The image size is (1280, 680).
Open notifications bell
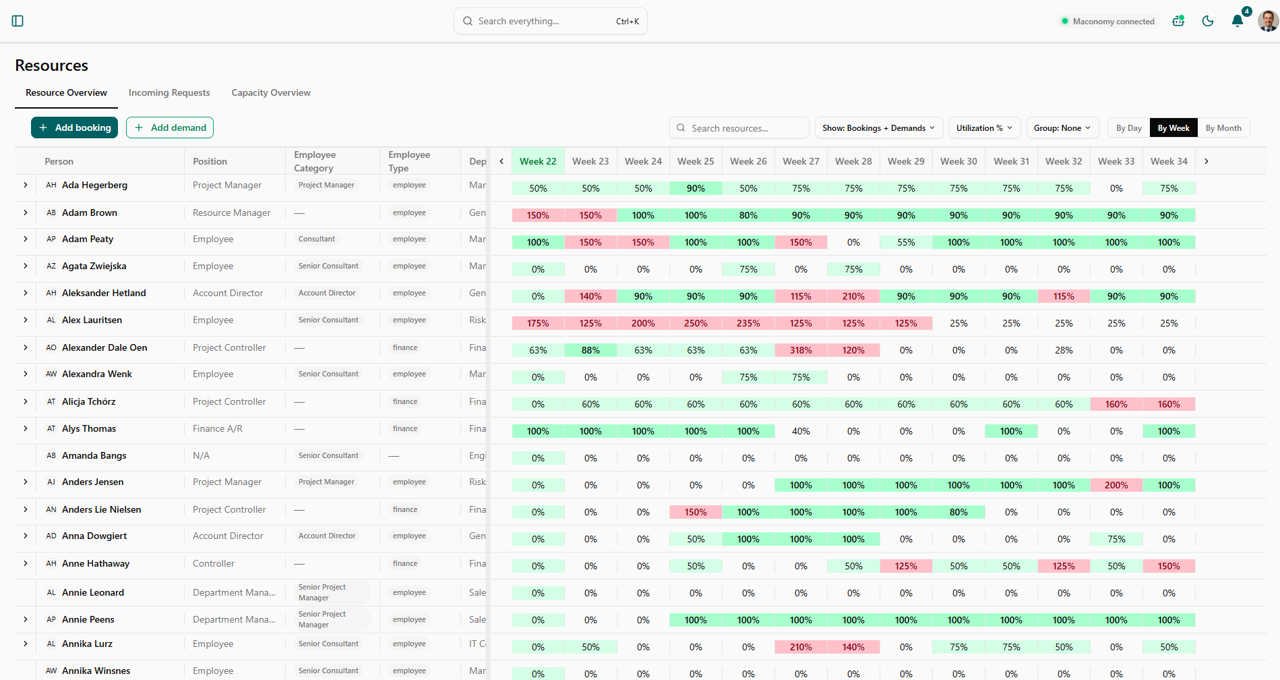1237,21
